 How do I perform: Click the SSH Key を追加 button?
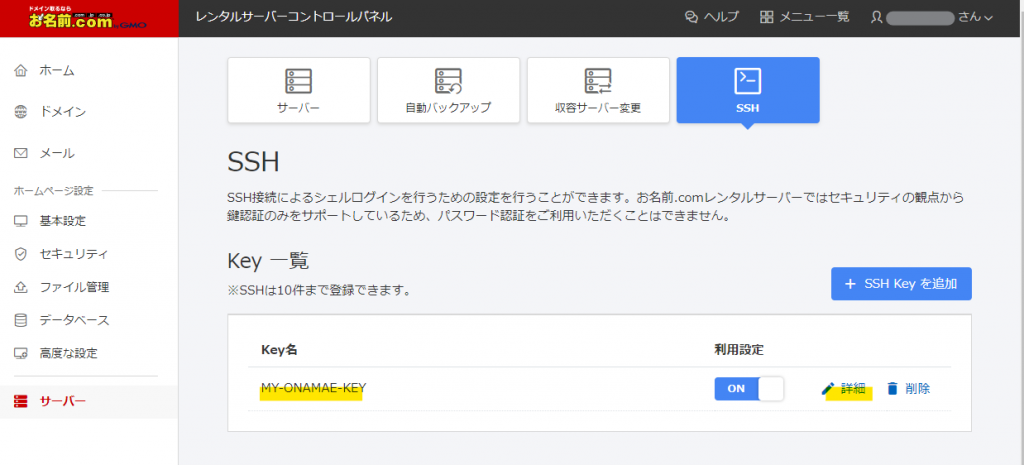[x=900, y=284]
